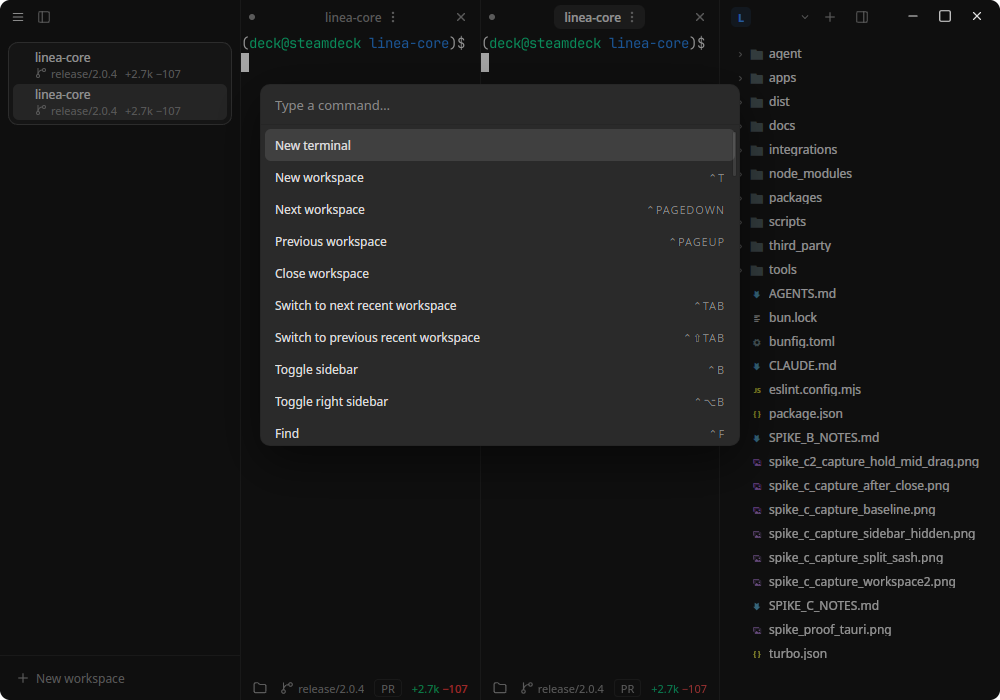1000x700 pixels.
Task: Open SPIKE_B_NOTES.md file
Action: [x=823, y=437]
